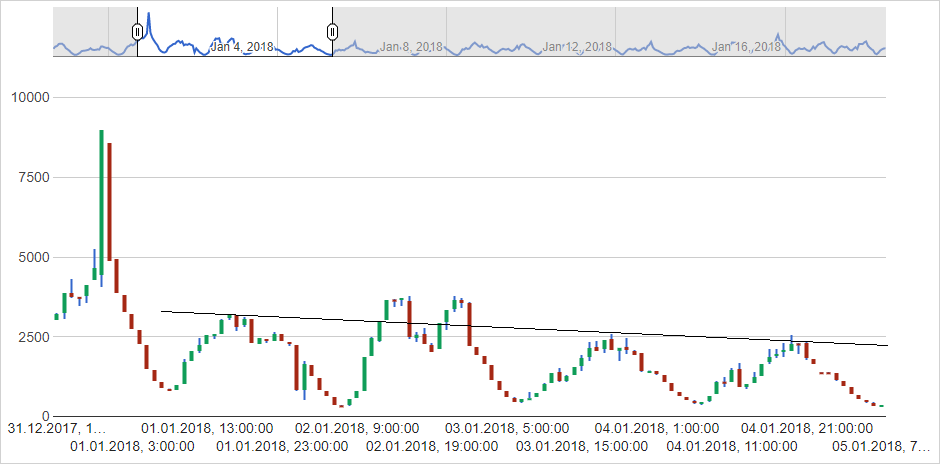
Task: Click the 03.01.2018, 15:00:00 axis label
Action: pos(582,447)
